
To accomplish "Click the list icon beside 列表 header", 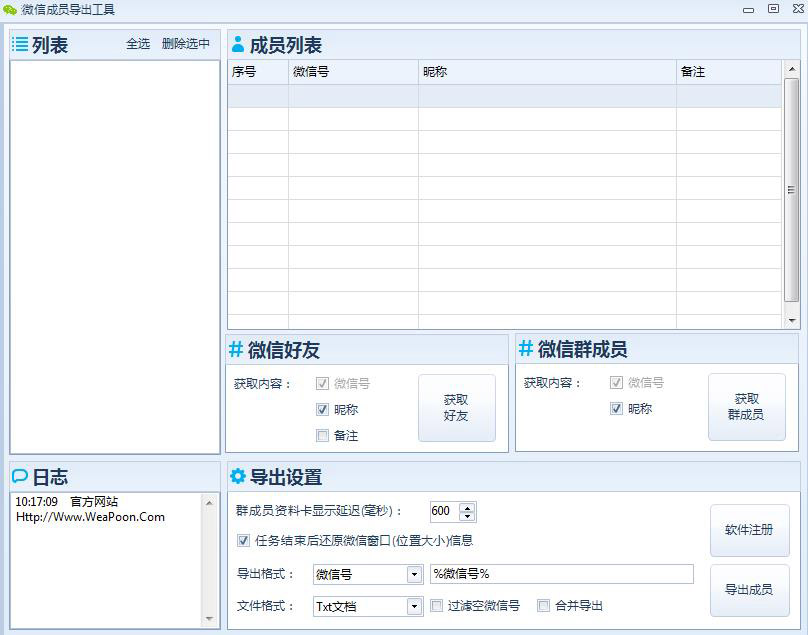I will pyautogui.click(x=20, y=44).
